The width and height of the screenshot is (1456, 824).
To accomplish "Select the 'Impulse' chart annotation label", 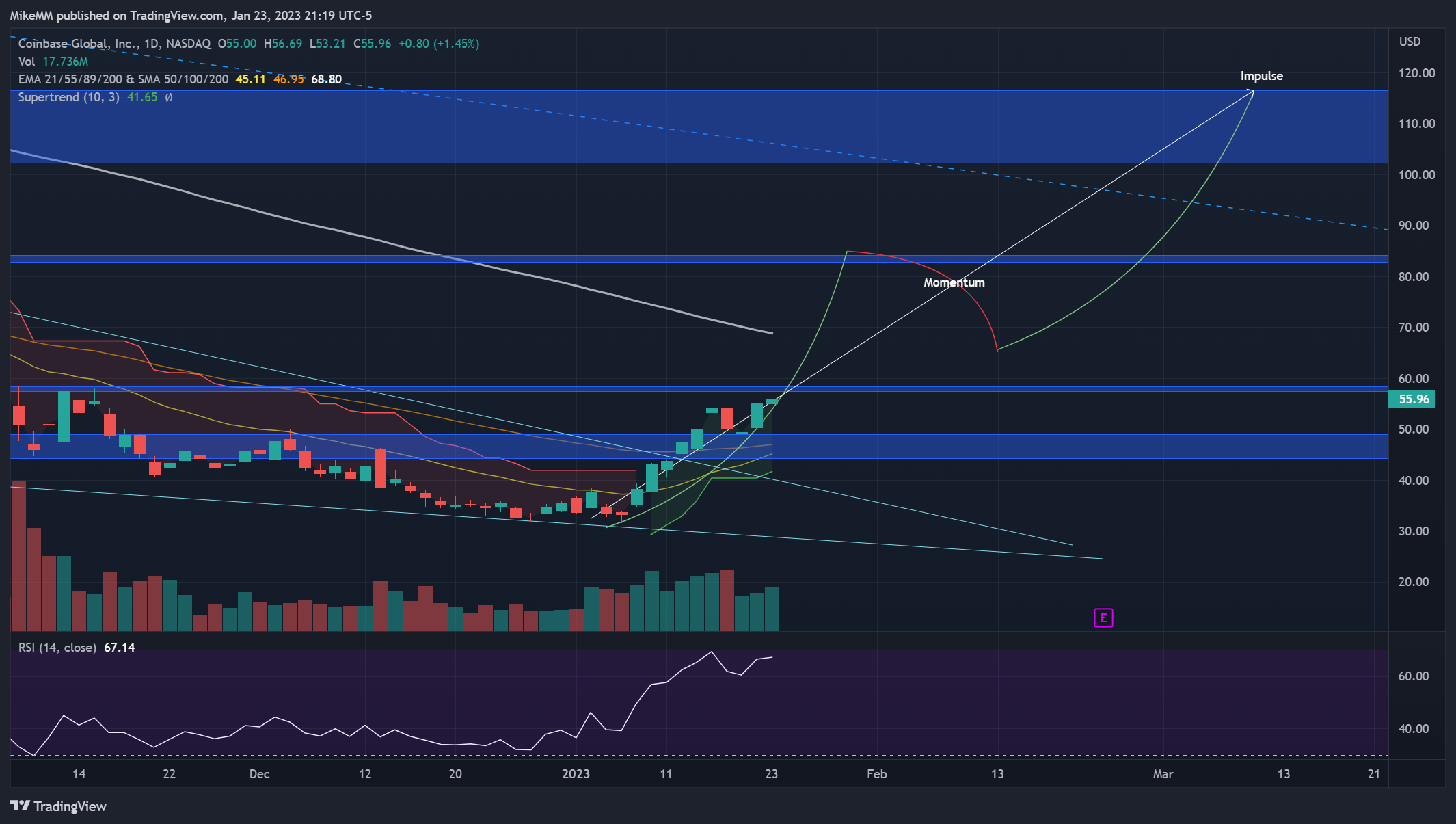I will [1261, 76].
